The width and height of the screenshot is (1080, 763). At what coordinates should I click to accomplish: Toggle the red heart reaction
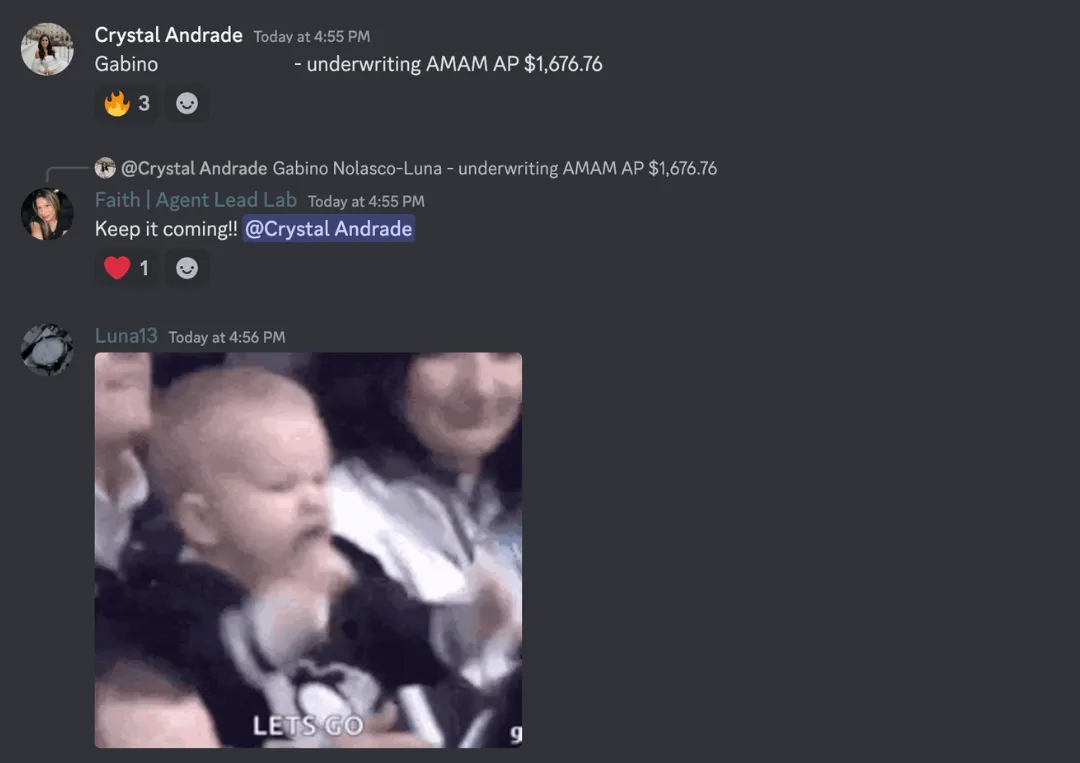[x=127, y=268]
